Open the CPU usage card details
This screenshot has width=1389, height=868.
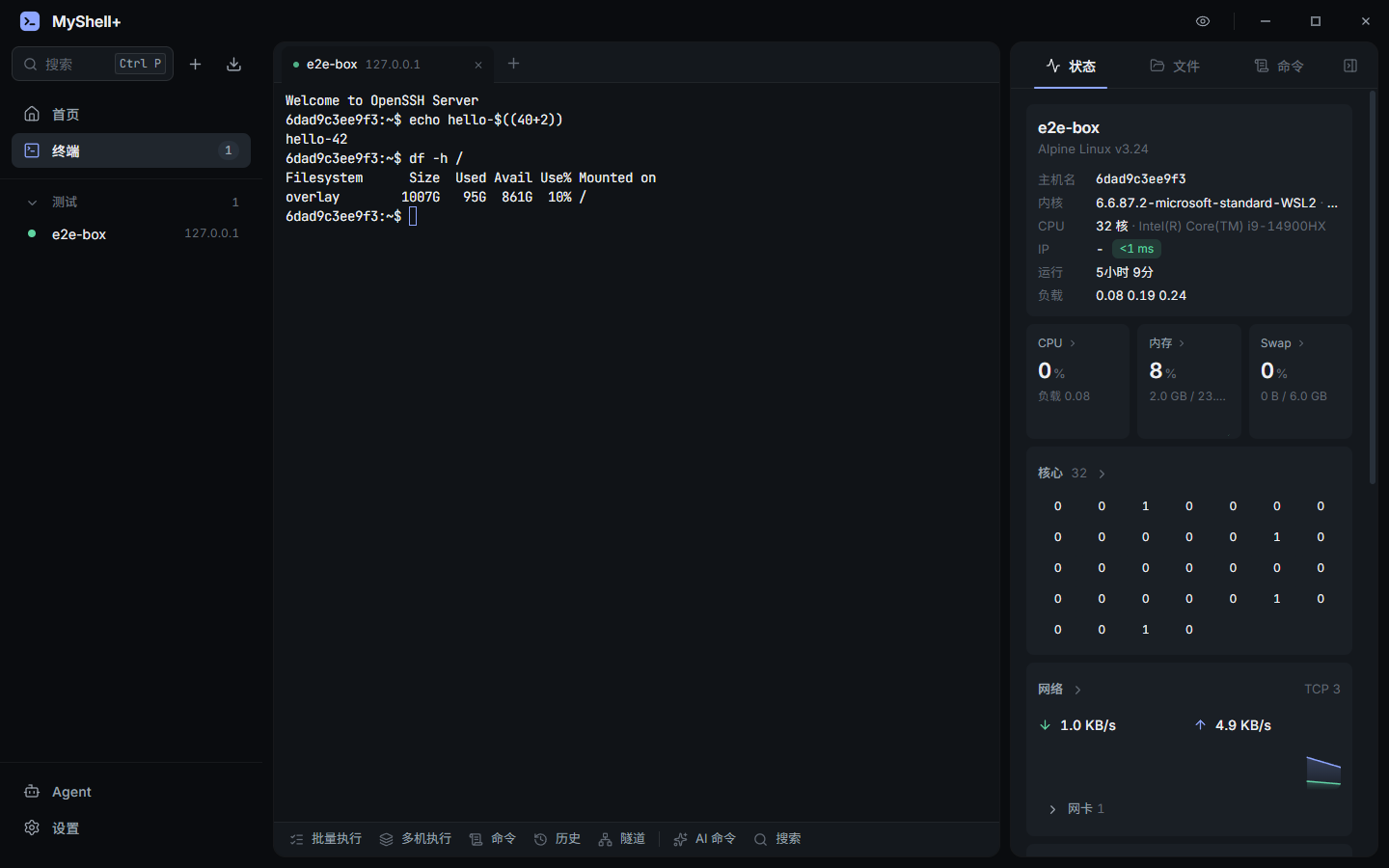1077,382
